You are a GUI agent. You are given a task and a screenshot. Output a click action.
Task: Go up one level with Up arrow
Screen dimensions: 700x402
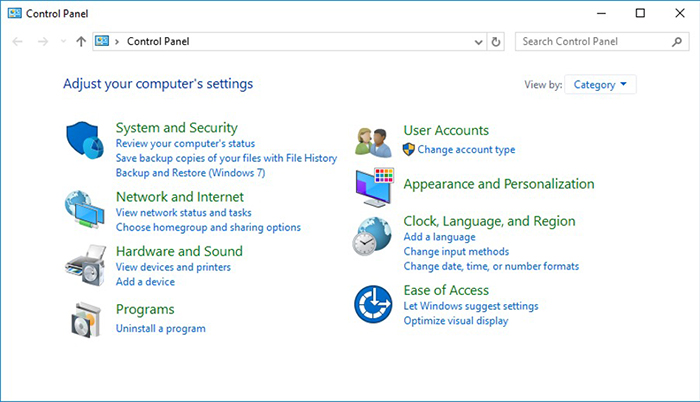pyautogui.click(x=81, y=42)
